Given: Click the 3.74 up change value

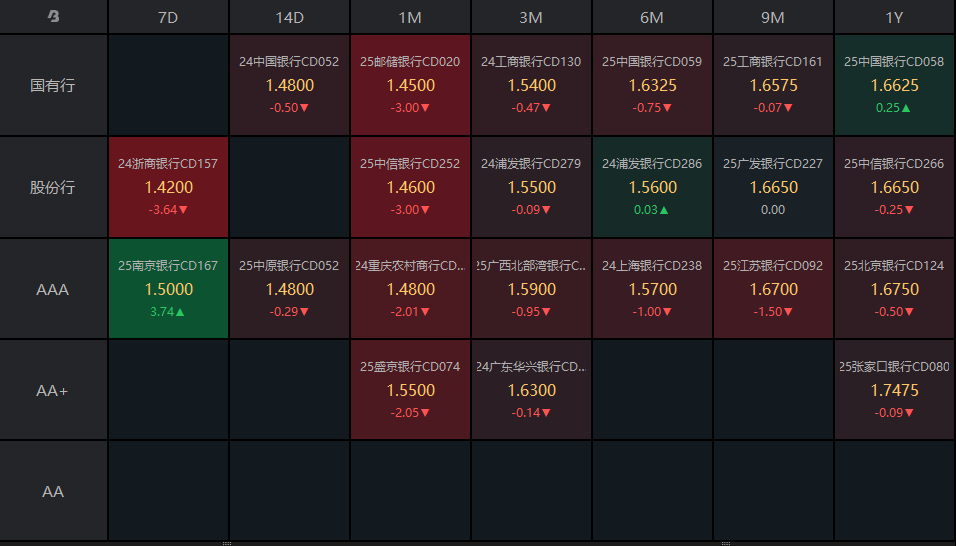Looking at the screenshot, I should (x=167, y=311).
